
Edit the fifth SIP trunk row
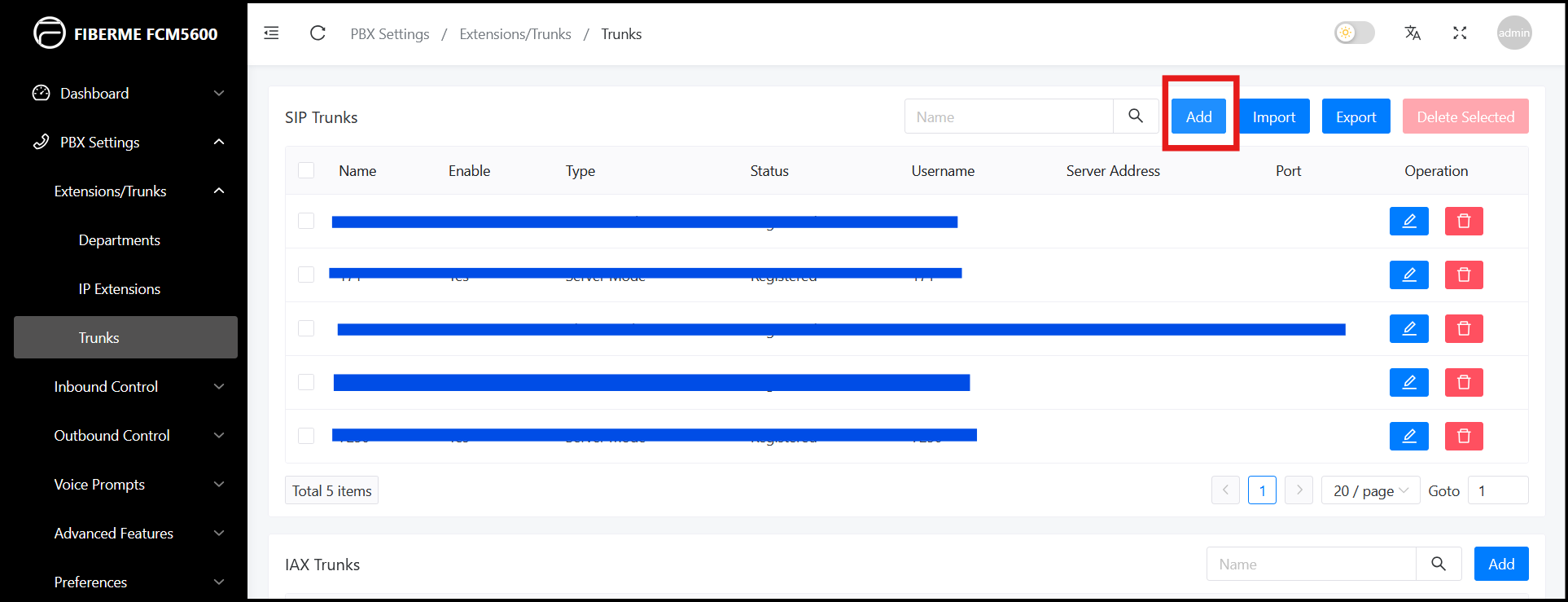(x=1409, y=436)
